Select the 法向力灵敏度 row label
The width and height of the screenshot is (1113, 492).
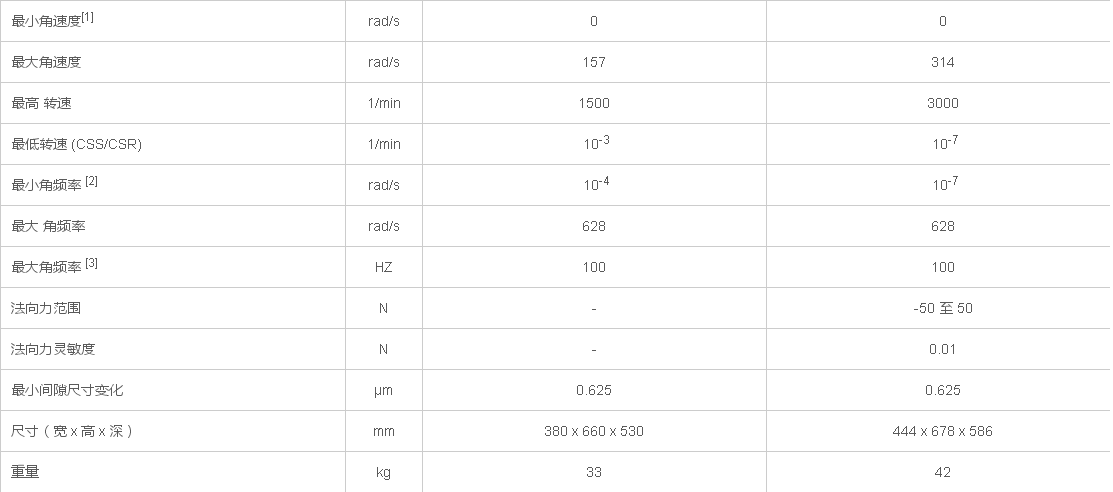(x=53, y=349)
